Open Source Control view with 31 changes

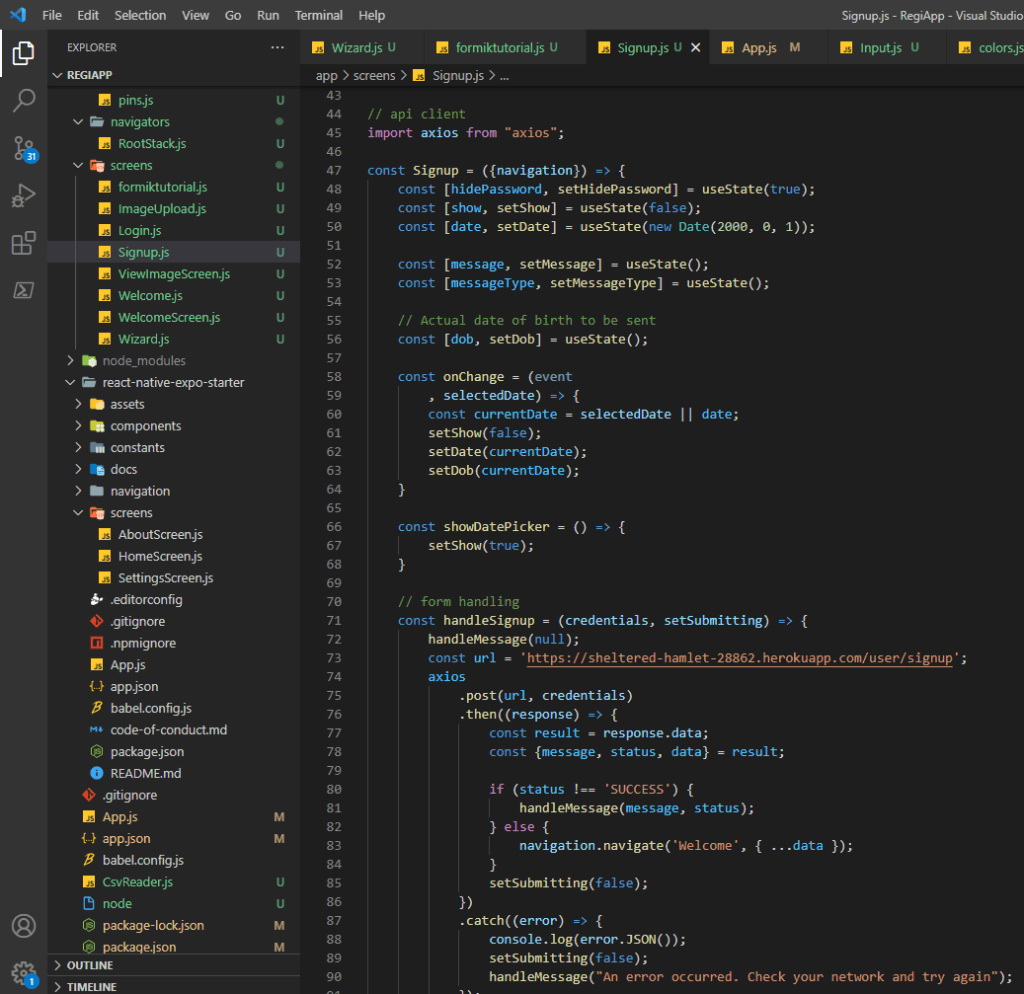[23, 148]
